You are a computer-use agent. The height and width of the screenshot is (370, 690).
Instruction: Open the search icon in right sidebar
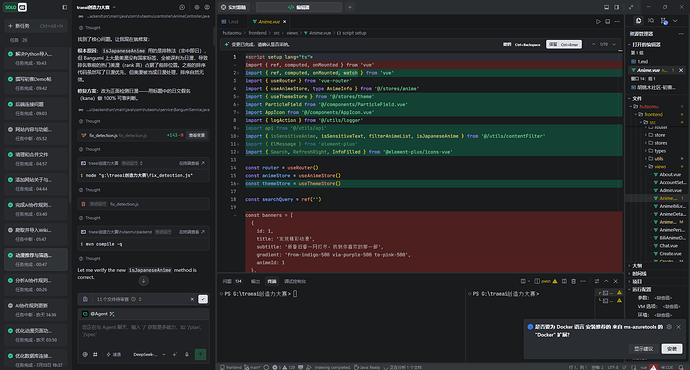tap(651, 21)
